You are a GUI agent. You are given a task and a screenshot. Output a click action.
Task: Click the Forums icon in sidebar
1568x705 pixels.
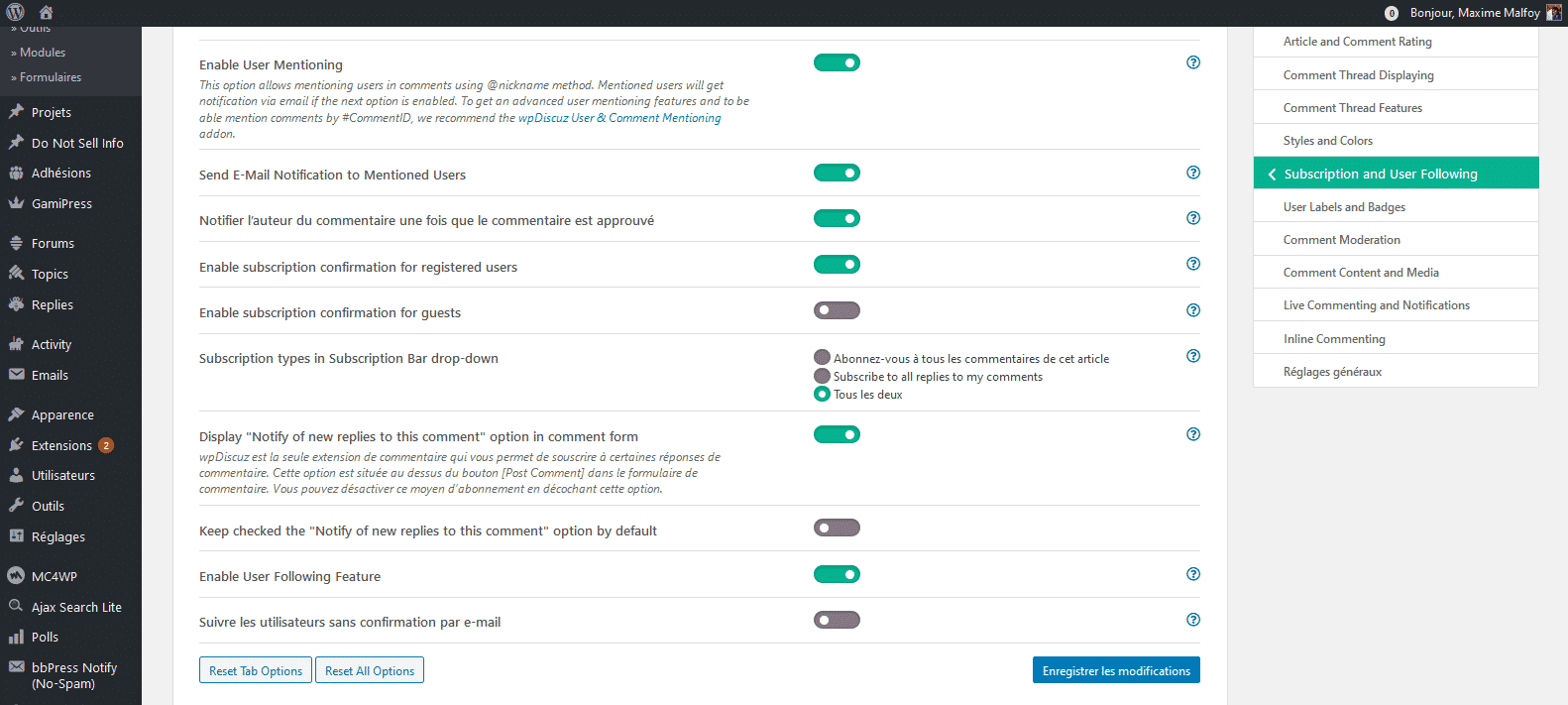[16, 243]
